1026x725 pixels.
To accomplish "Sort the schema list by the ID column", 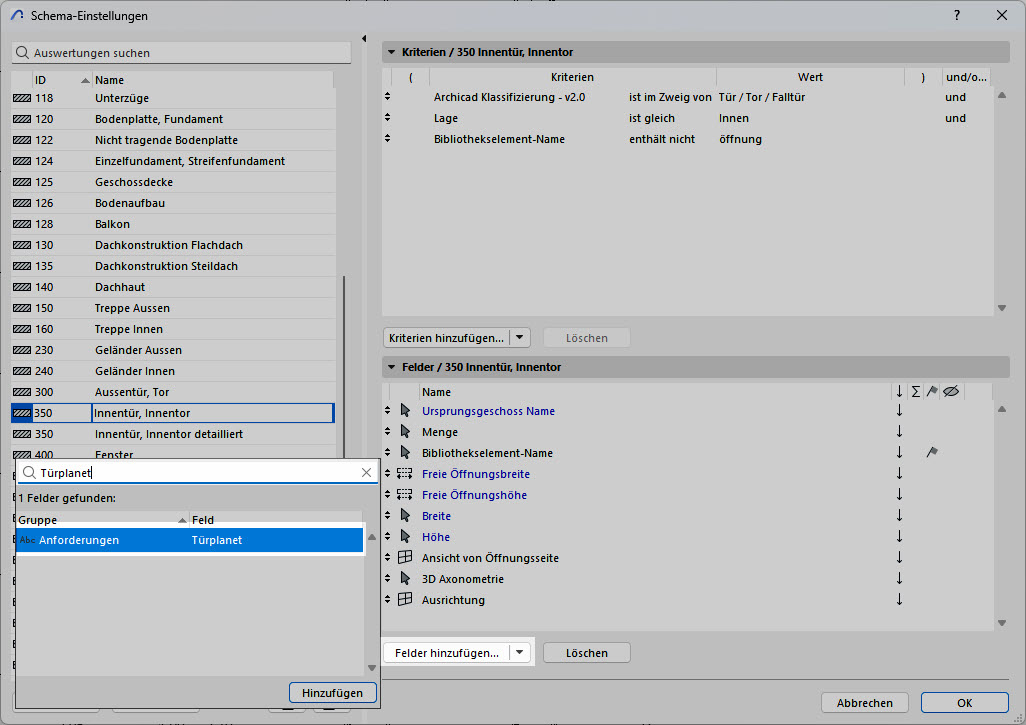I will pyautogui.click(x=55, y=80).
